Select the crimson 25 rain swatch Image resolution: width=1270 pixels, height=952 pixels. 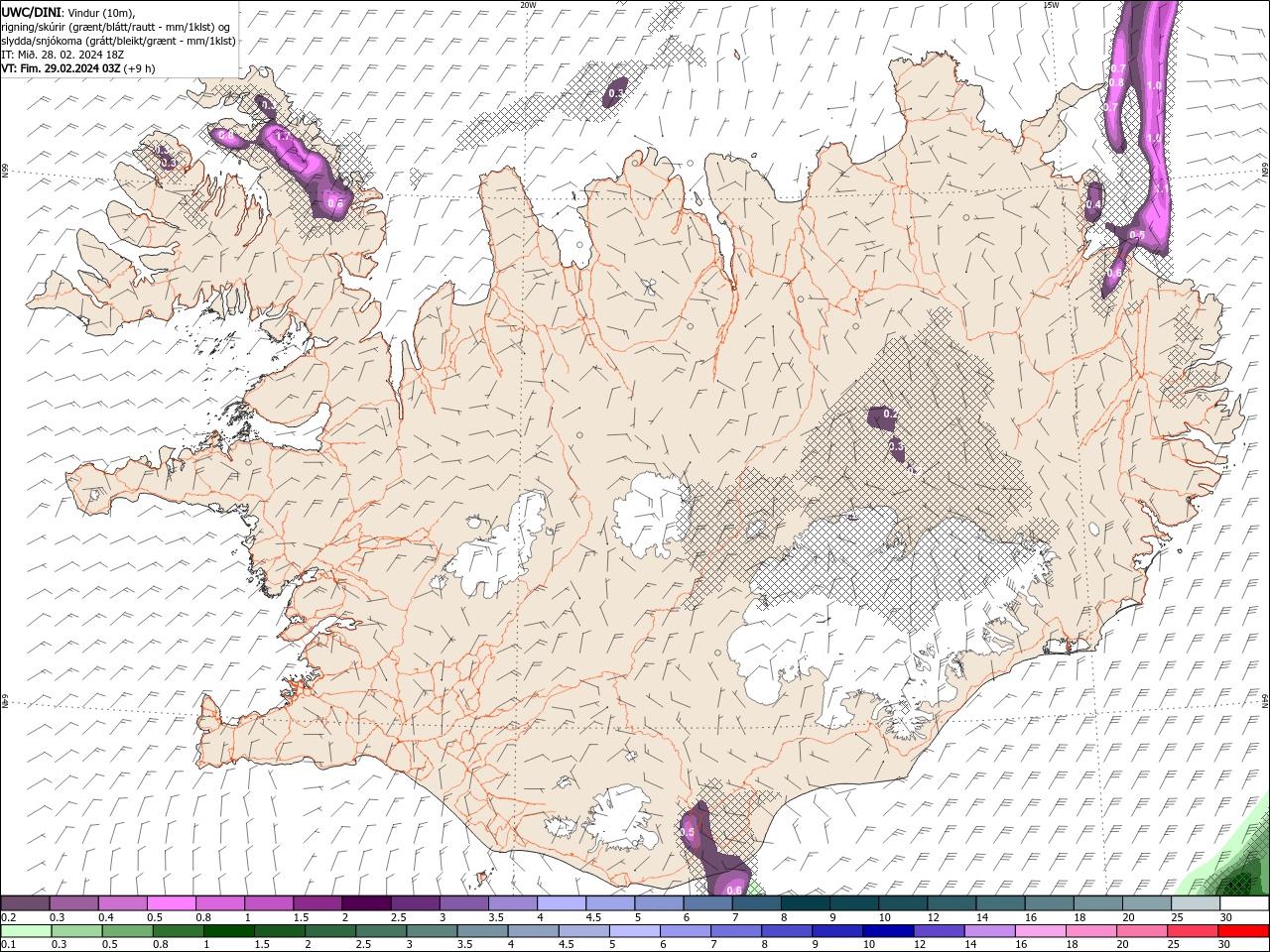1193,930
